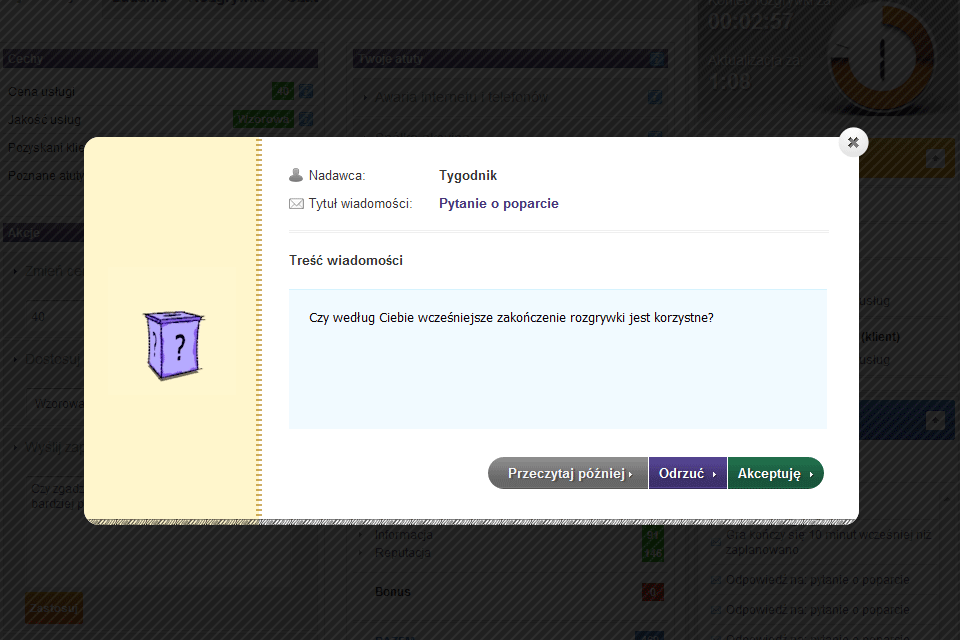Click the plus icon on the yellow panel
This screenshot has width=960, height=640.
coord(935,159)
